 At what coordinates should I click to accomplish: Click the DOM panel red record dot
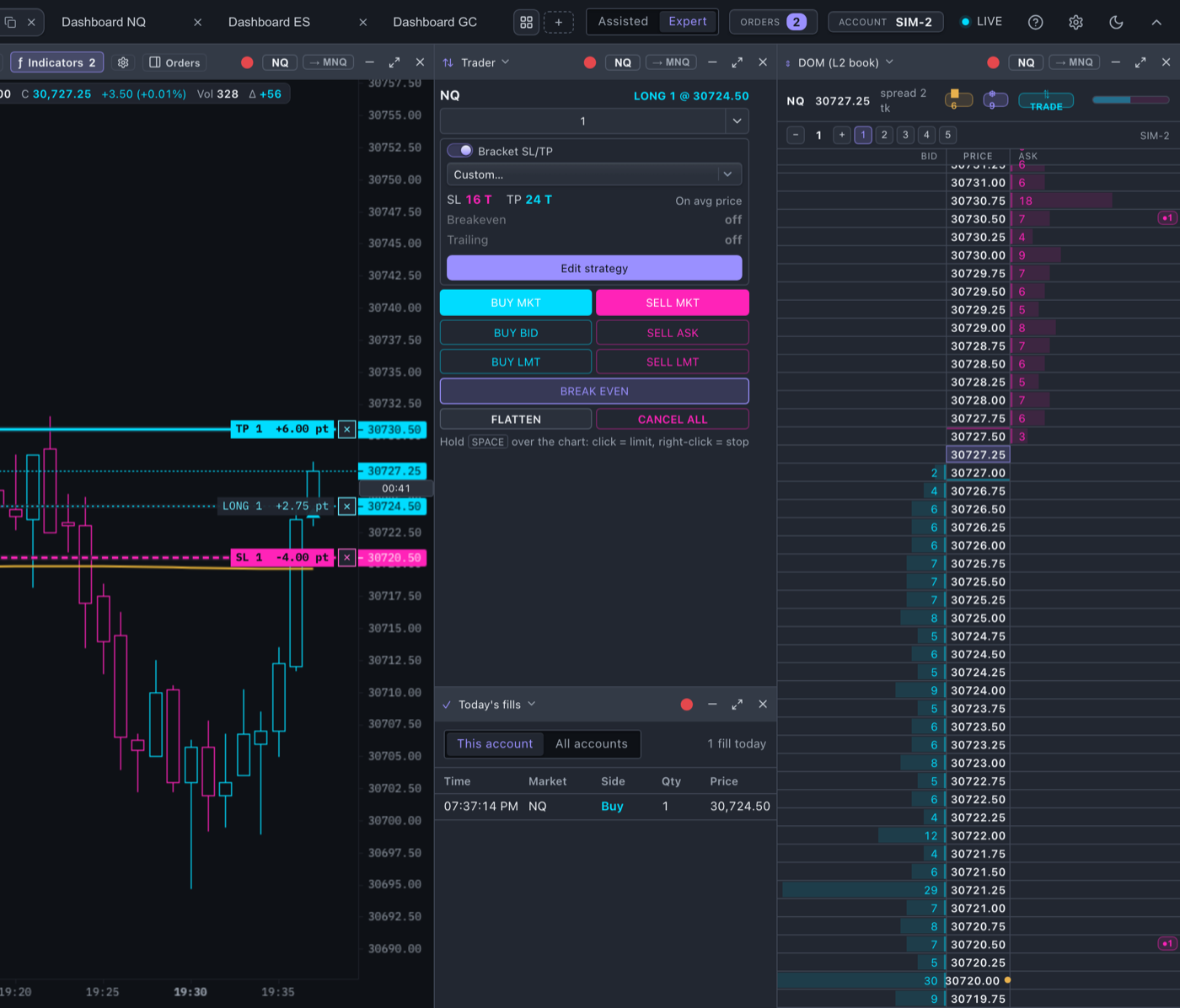pyautogui.click(x=993, y=62)
